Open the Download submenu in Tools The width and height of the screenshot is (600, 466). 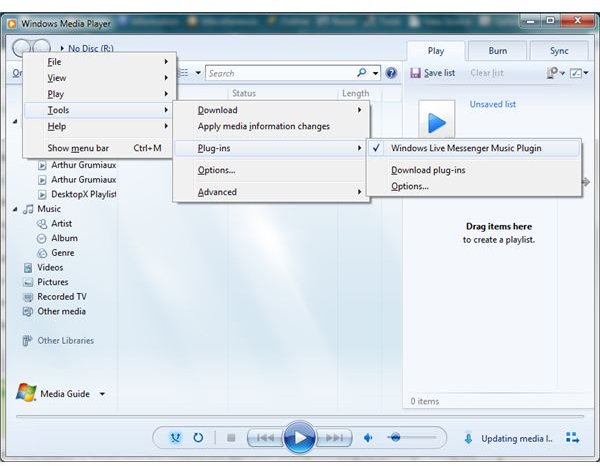271,110
